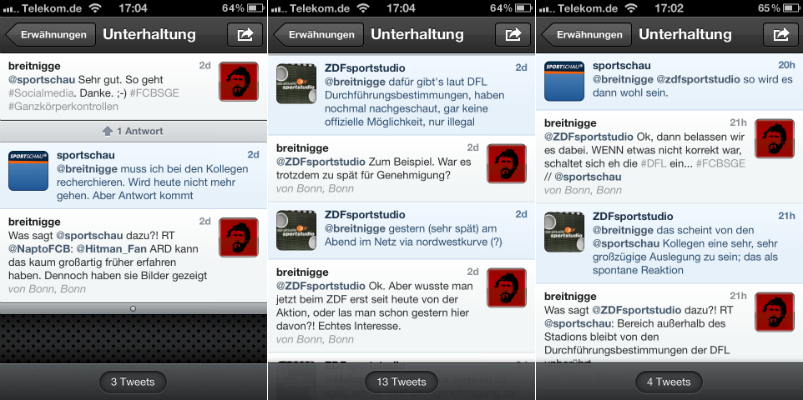This screenshot has width=803, height=400.
Task: Open ZDFsportstudio avatar at top of middle screen
Action: 296,83
